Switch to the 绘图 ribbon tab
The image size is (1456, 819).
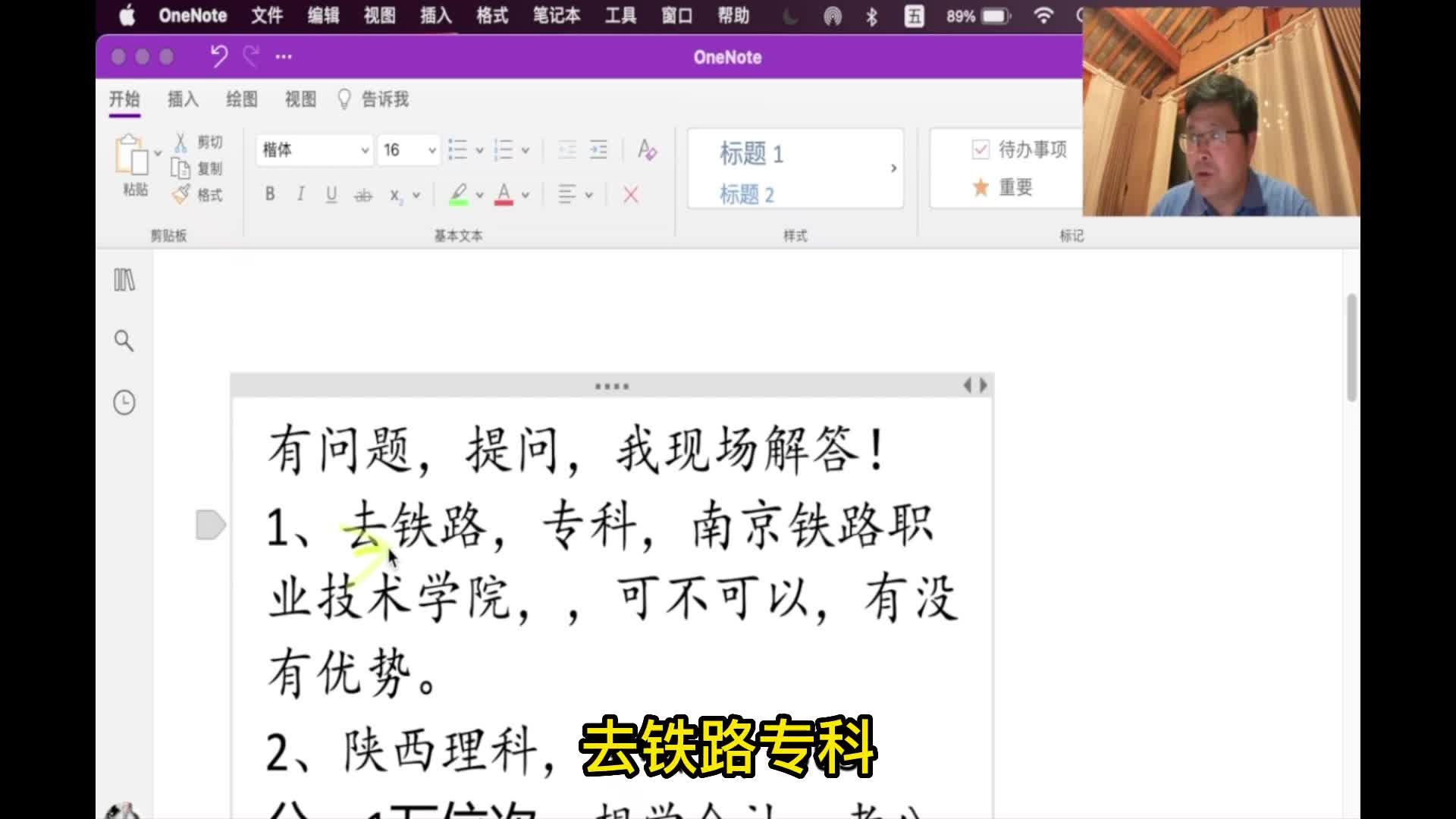click(242, 99)
